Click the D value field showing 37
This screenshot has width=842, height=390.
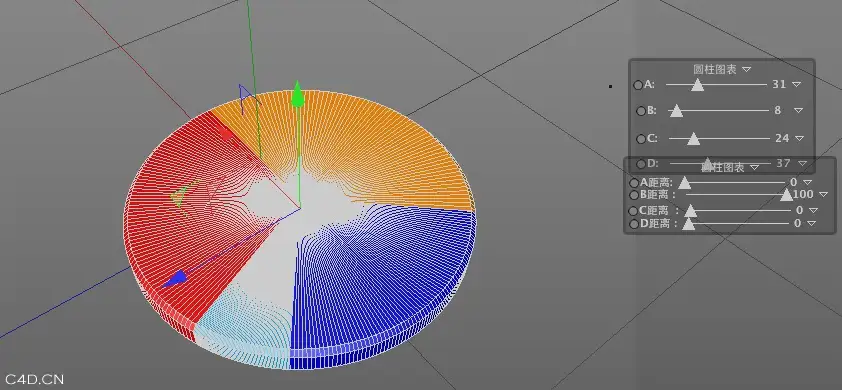(783, 163)
